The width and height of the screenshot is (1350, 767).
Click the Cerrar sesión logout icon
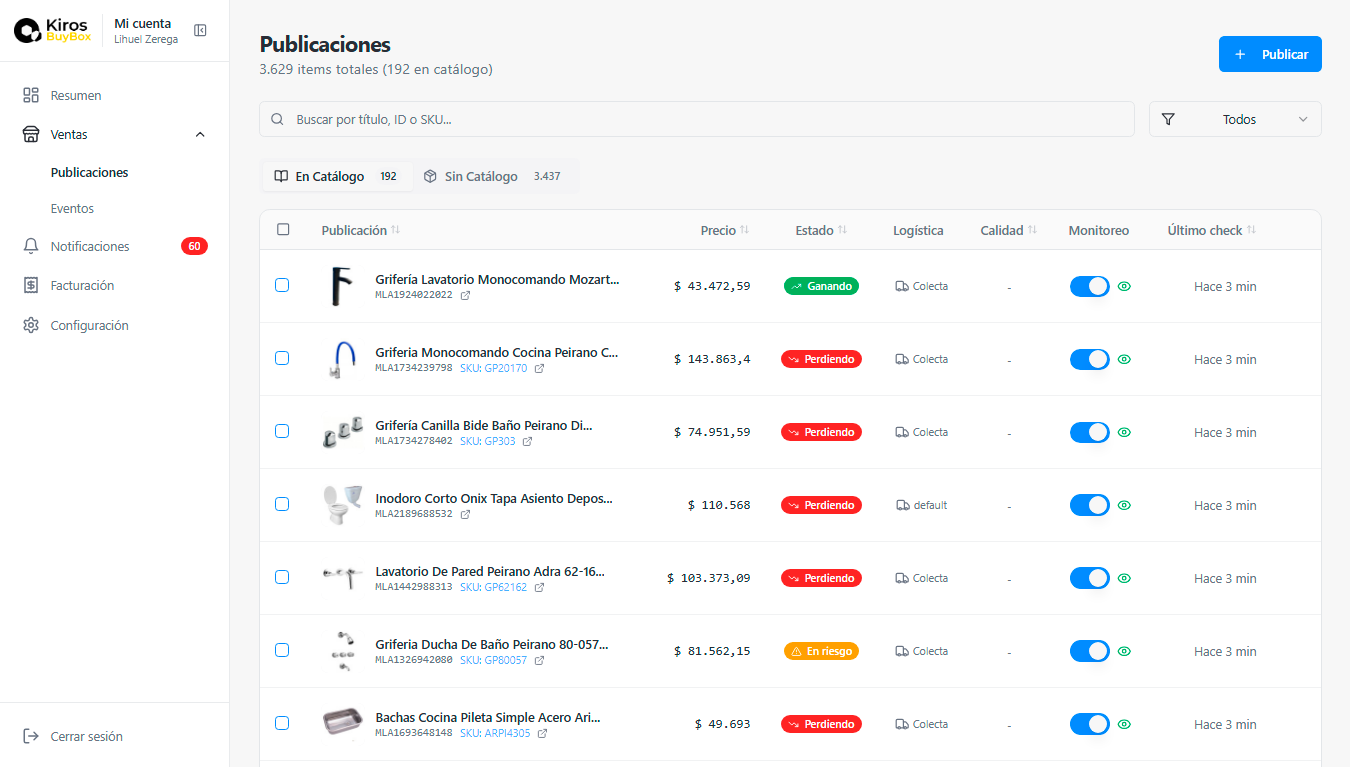(31, 737)
